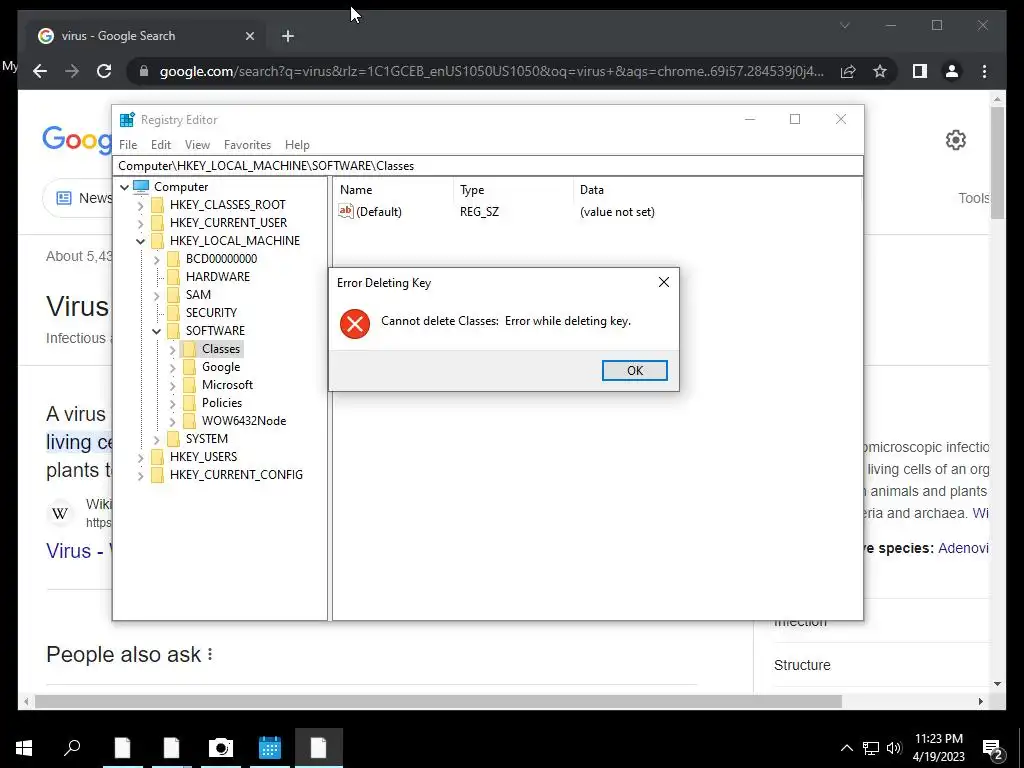The width and height of the screenshot is (1024, 768).
Task: Open Windows taskbar search
Action: tap(72, 748)
